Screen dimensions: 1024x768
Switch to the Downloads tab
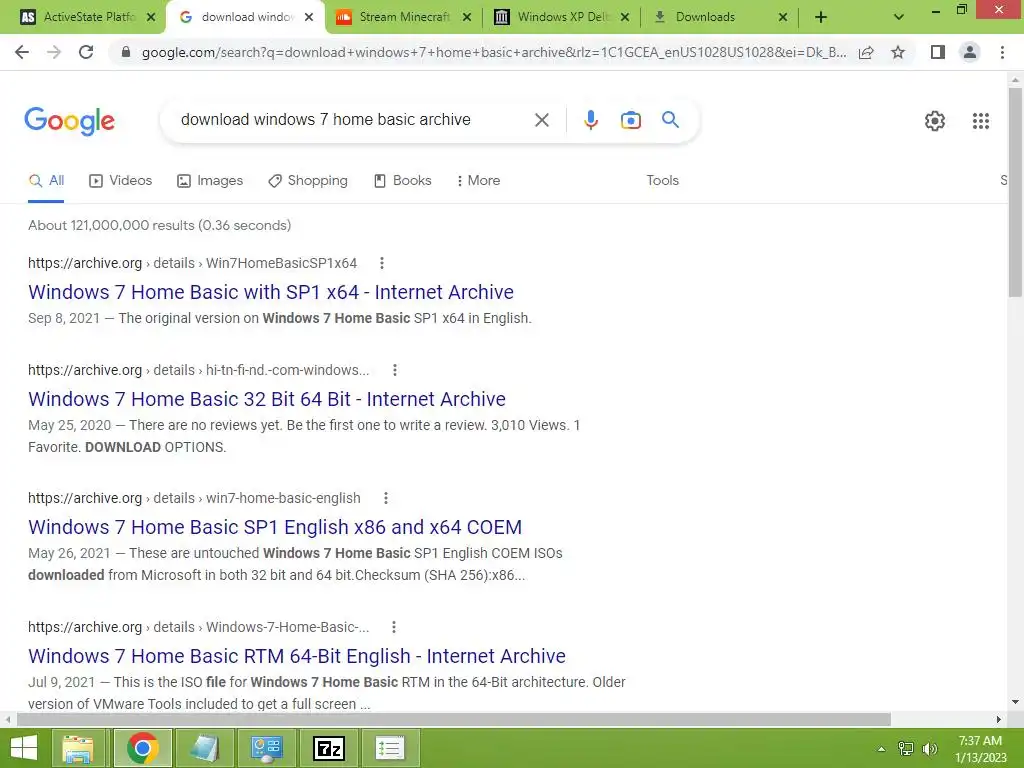705,17
